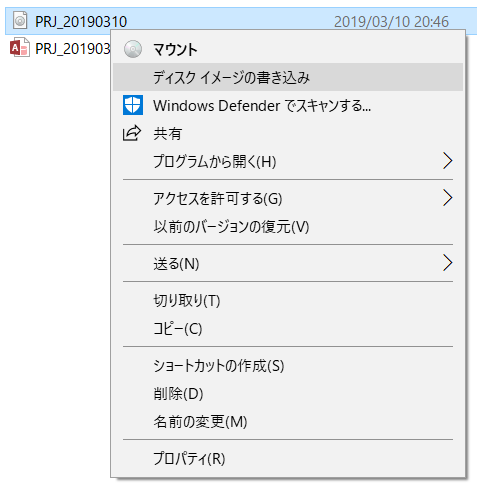Click the share arrow icon next to 共有
Viewport: 477px width, 485px height.
132,133
